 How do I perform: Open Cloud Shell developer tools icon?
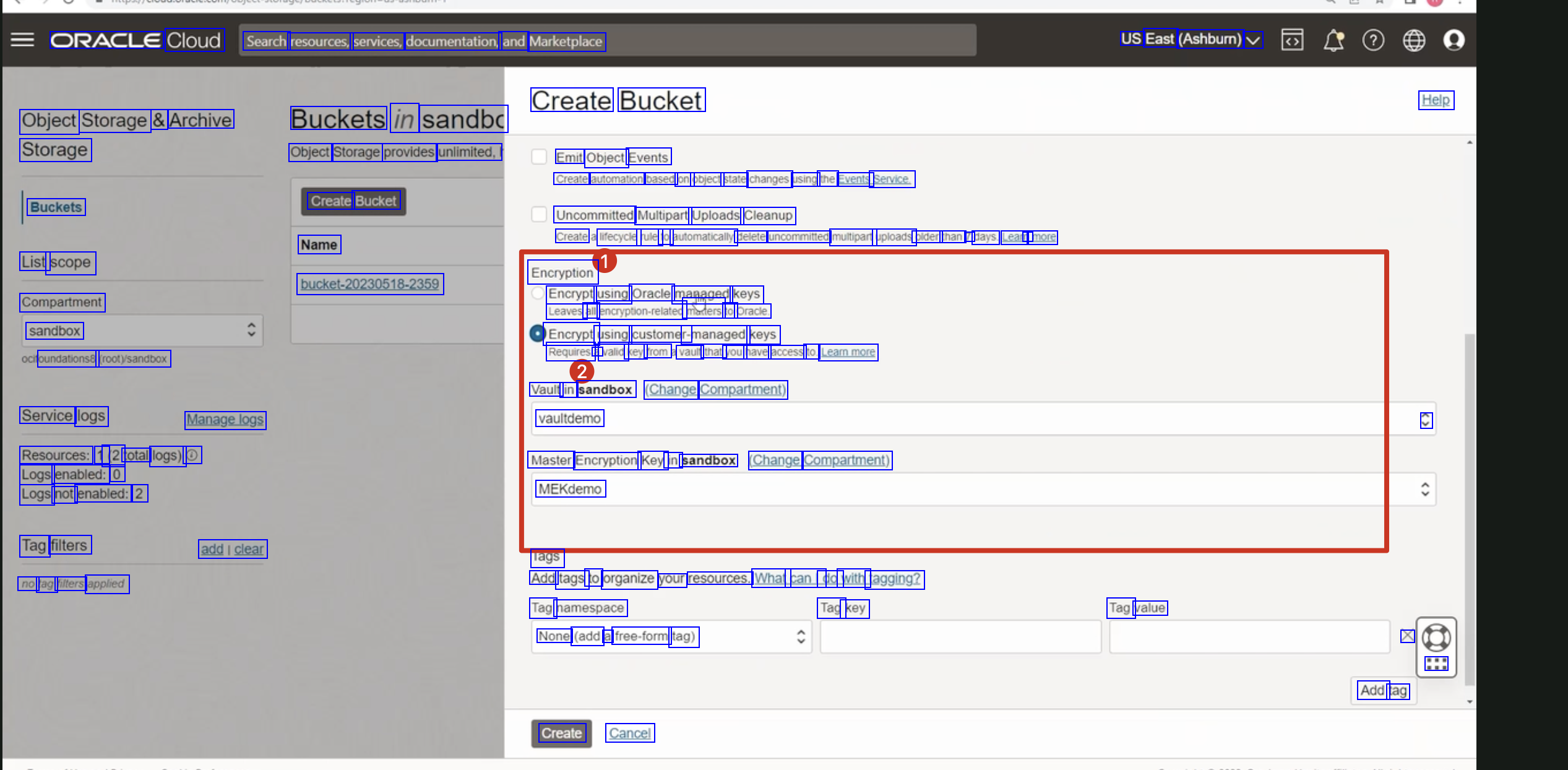tap(1292, 40)
